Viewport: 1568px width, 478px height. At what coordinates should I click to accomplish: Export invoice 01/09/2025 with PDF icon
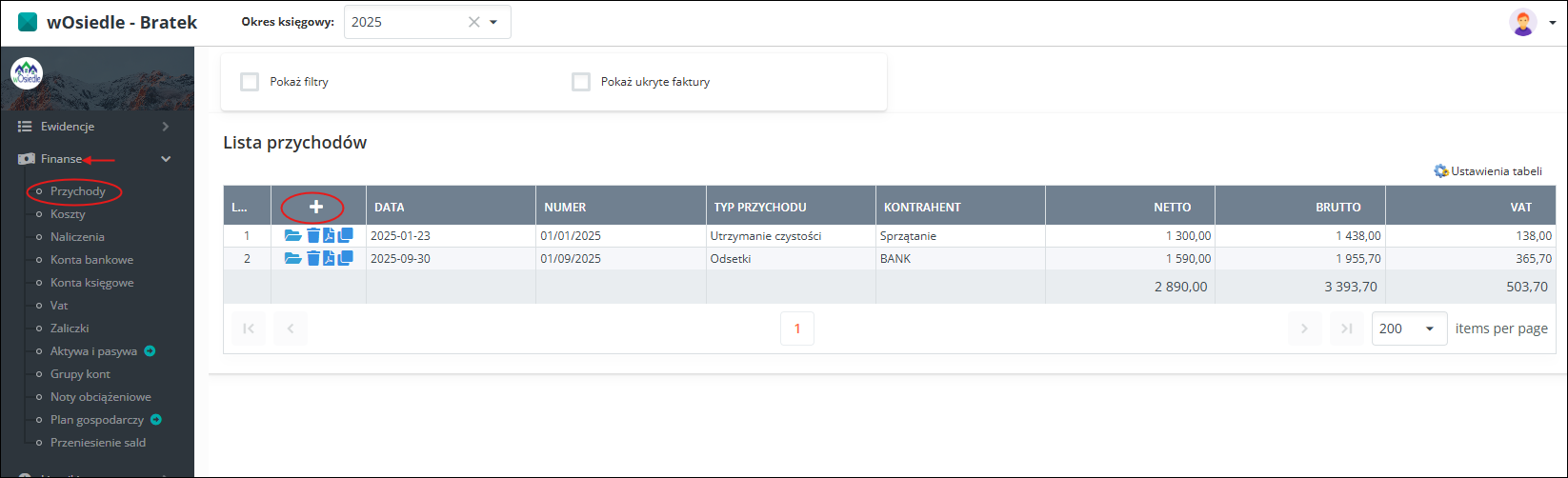[x=329, y=258]
